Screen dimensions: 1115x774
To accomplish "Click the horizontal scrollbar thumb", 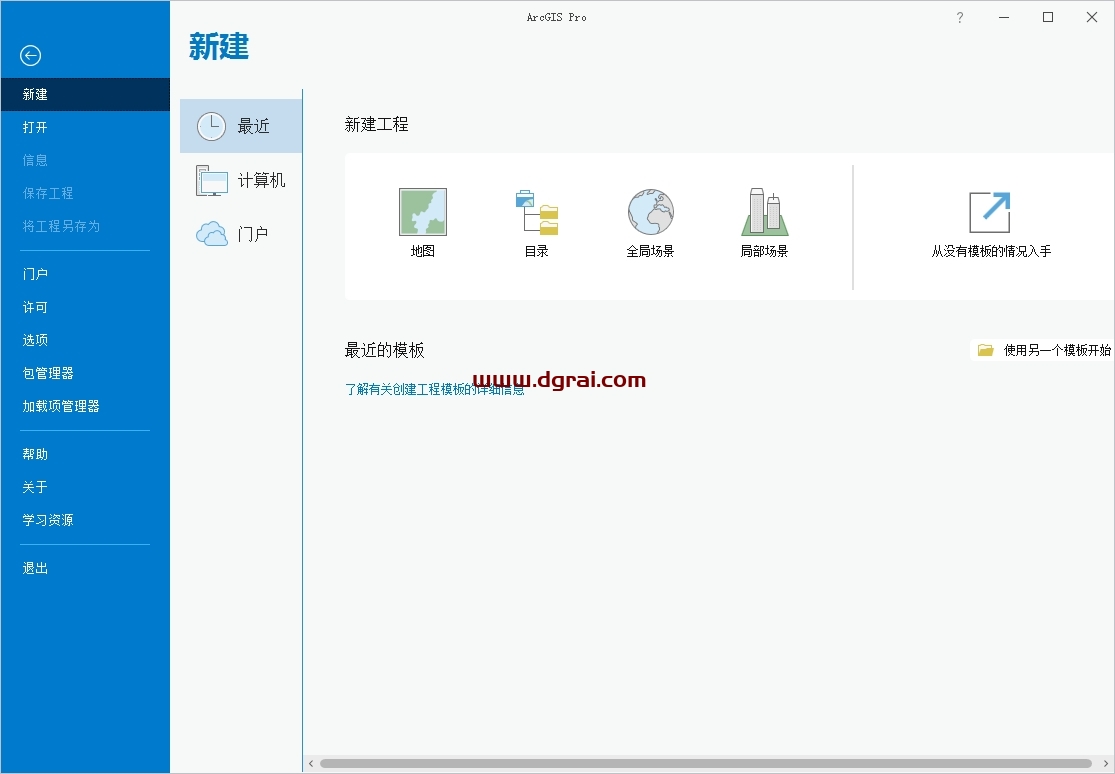I will click(x=705, y=763).
